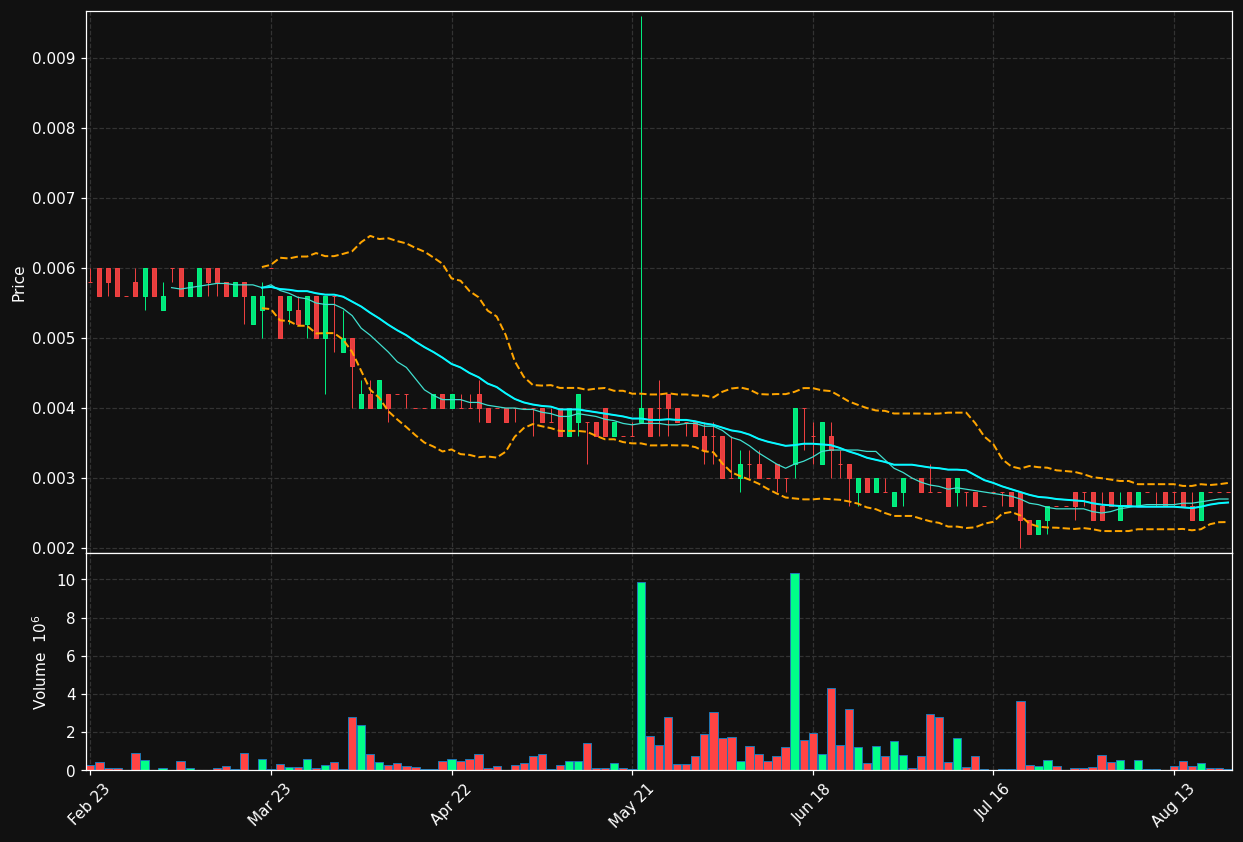Viewport: 1243px width, 842px height.
Task: Select the May 21 date label
Action: 628,803
